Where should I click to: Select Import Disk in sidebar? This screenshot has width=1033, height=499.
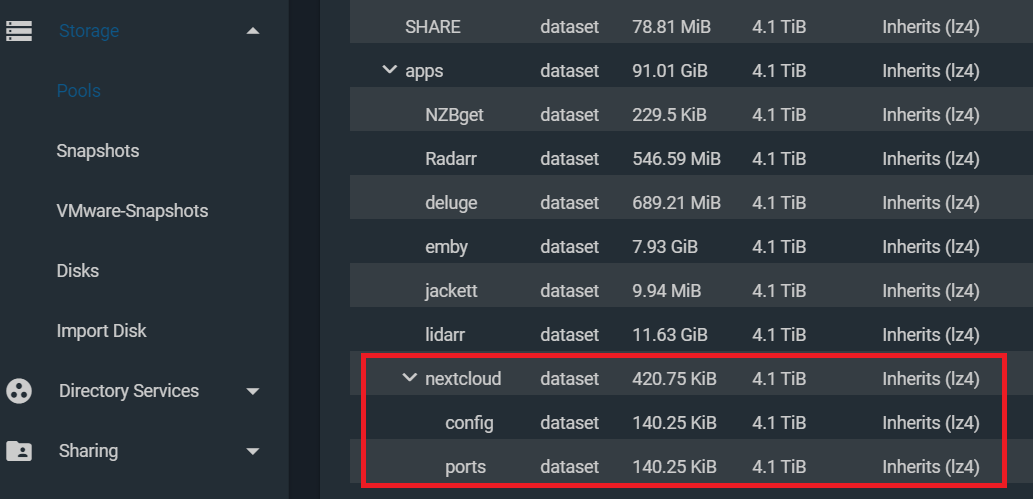click(x=101, y=331)
